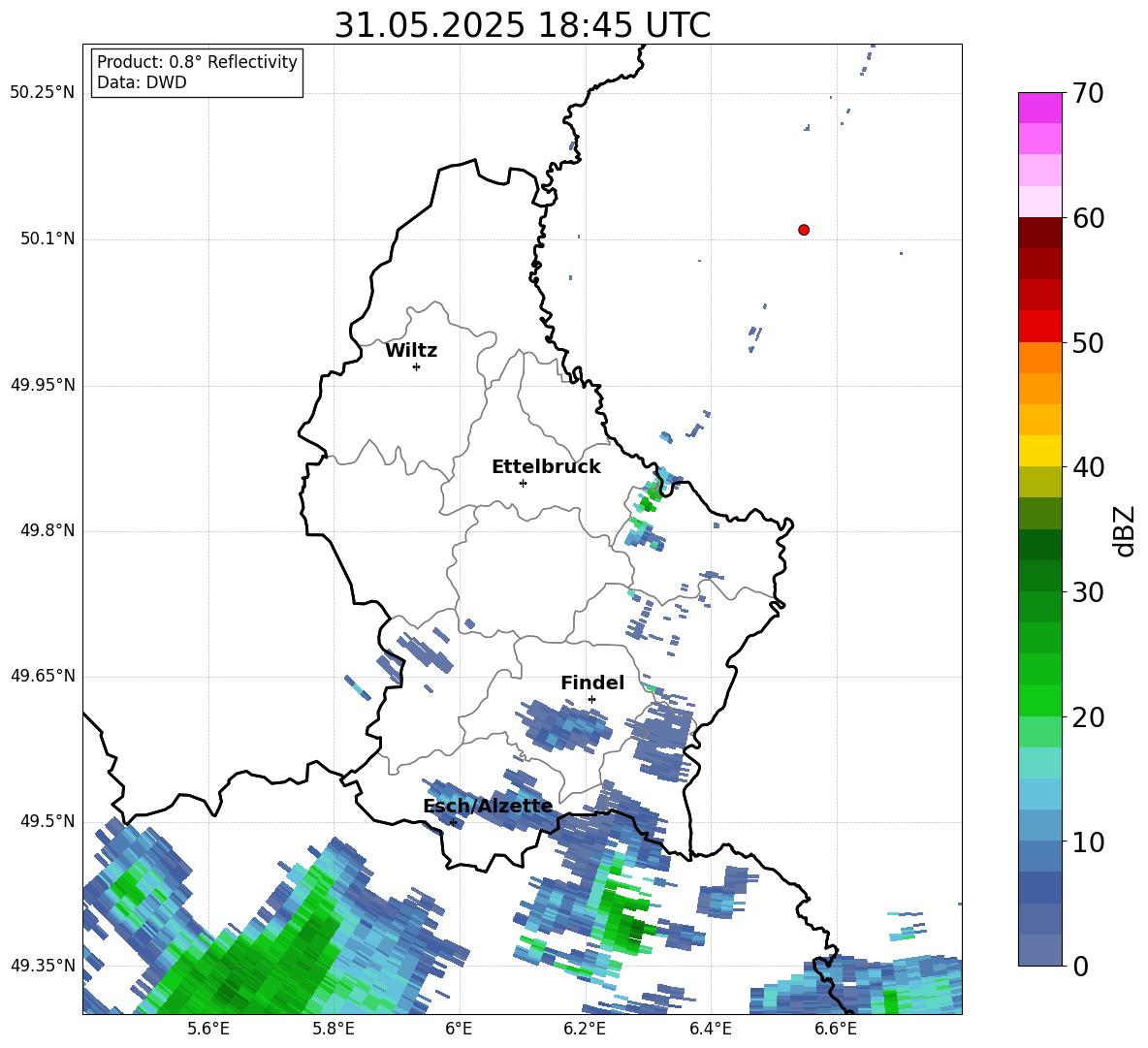
Task: Click the 6.2°E longitude label
Action: pyautogui.click(x=585, y=1029)
